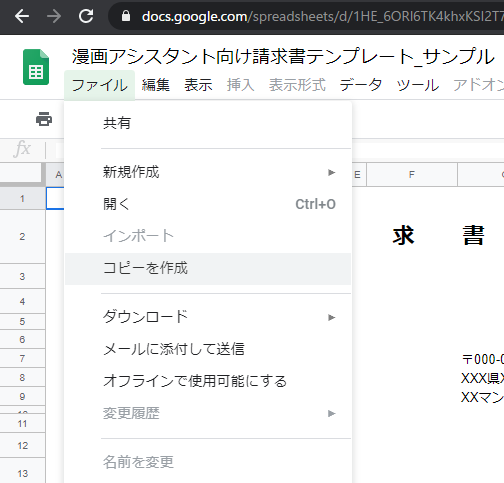
Task: Expand the 新規作成 submenu
Action: [x=208, y=172]
